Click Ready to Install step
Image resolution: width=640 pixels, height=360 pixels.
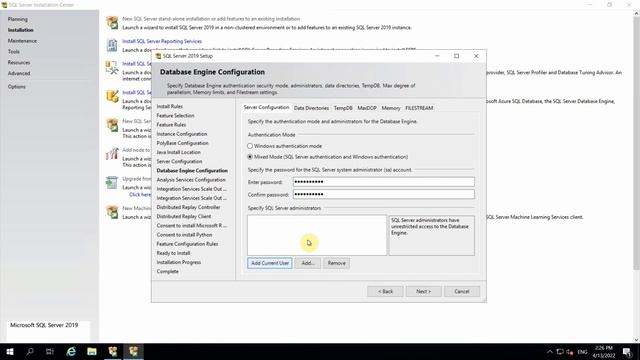pyautogui.click(x=173, y=253)
